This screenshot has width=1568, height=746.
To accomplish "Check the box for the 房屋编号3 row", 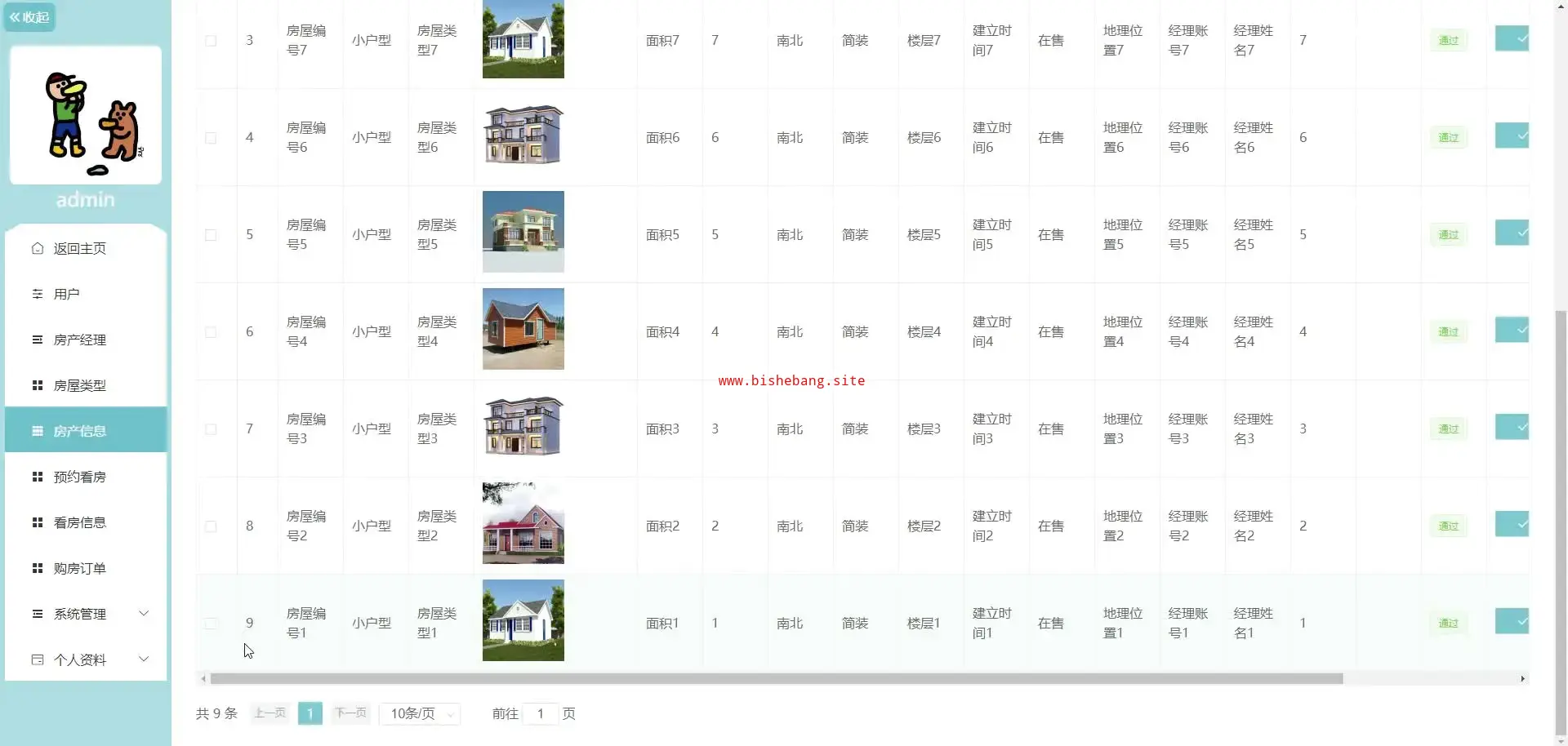I will point(211,429).
